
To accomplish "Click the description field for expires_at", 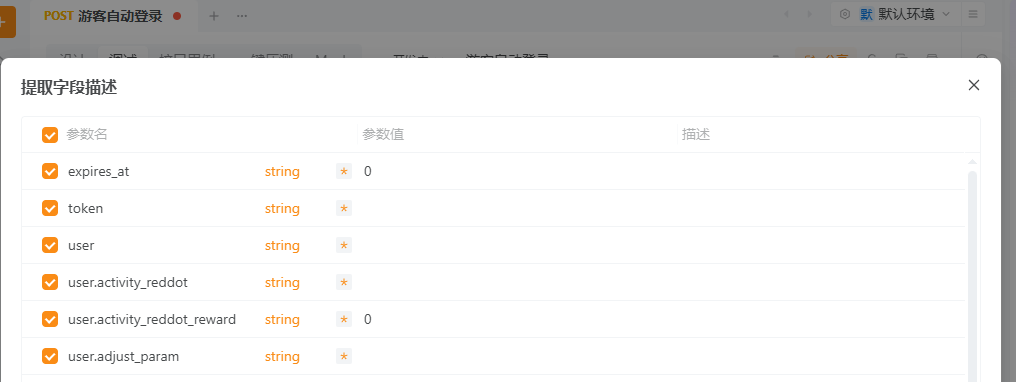I will pos(821,172).
